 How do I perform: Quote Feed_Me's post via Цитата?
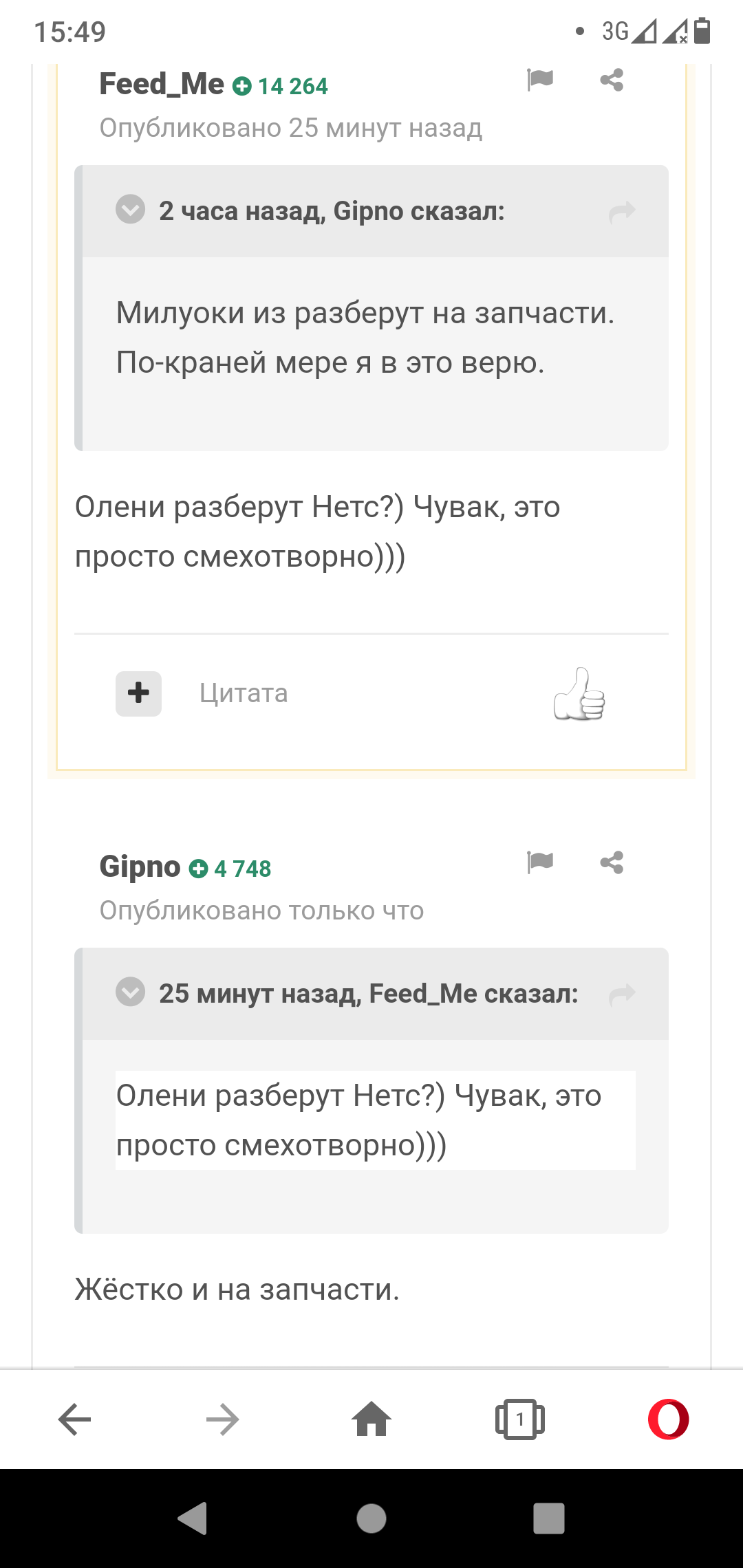(244, 693)
